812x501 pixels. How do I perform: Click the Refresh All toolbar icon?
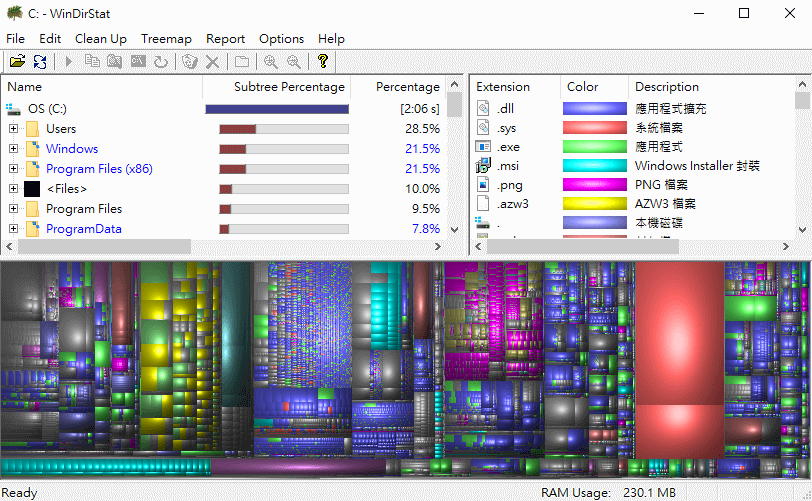(40, 62)
